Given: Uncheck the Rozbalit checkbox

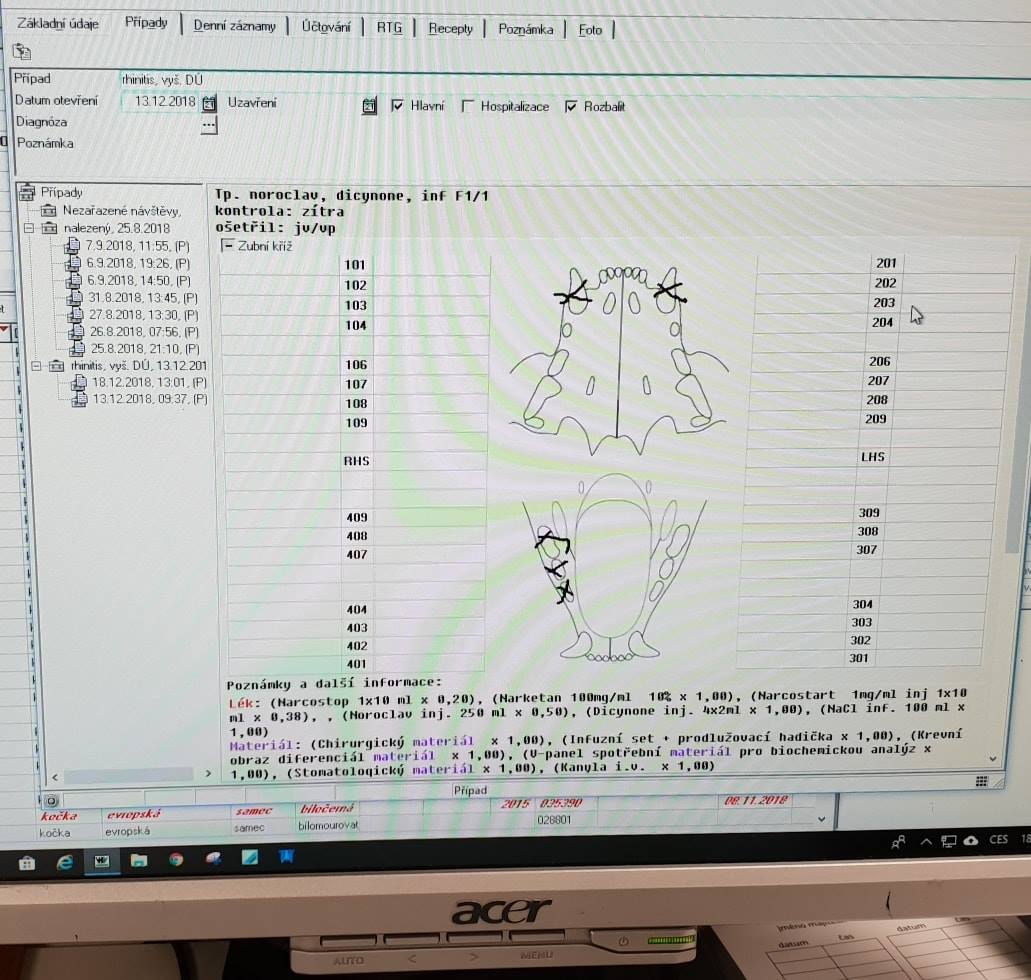Looking at the screenshot, I should [x=571, y=106].
